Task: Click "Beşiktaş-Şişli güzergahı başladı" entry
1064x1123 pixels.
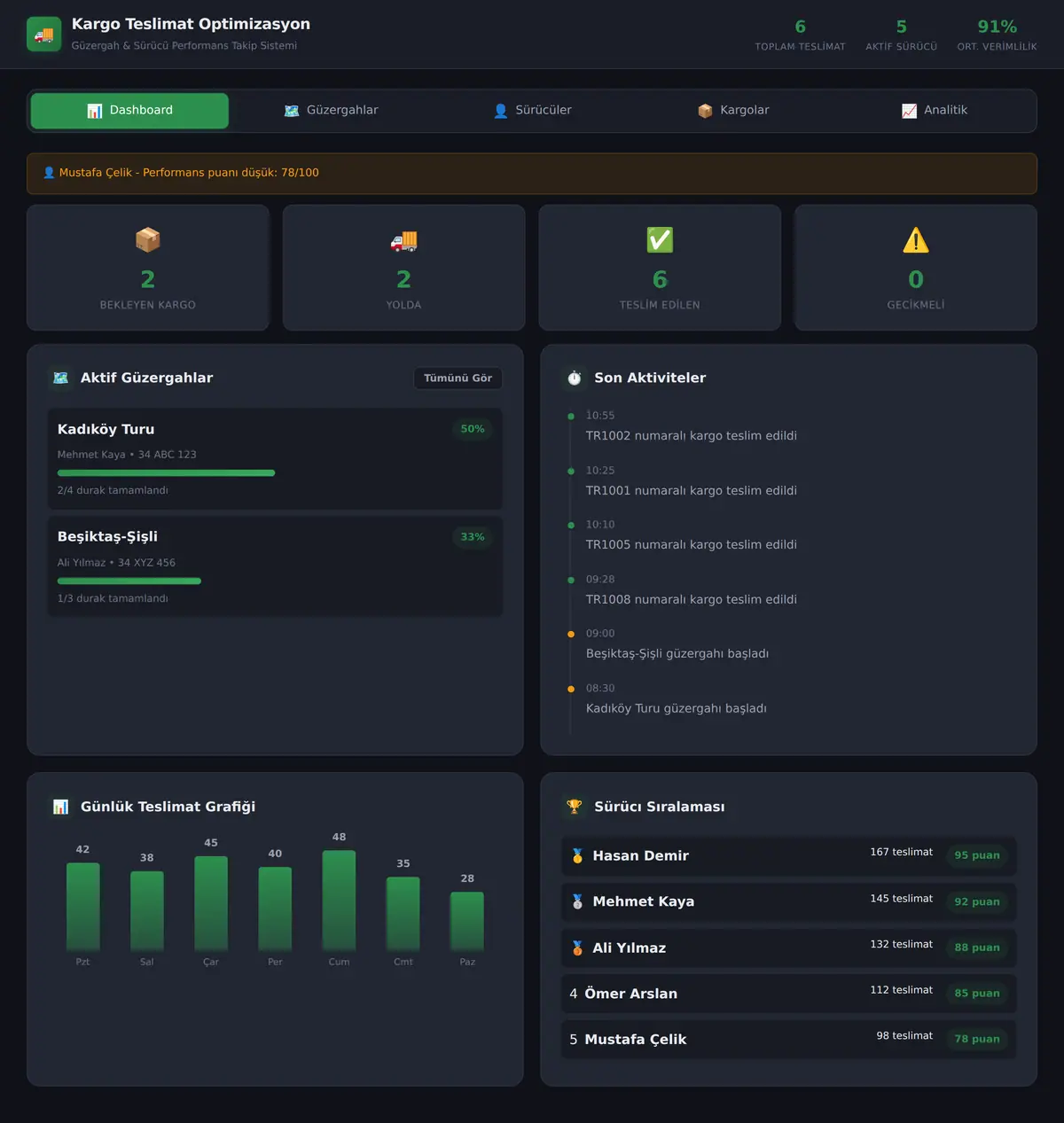Action: click(x=677, y=654)
